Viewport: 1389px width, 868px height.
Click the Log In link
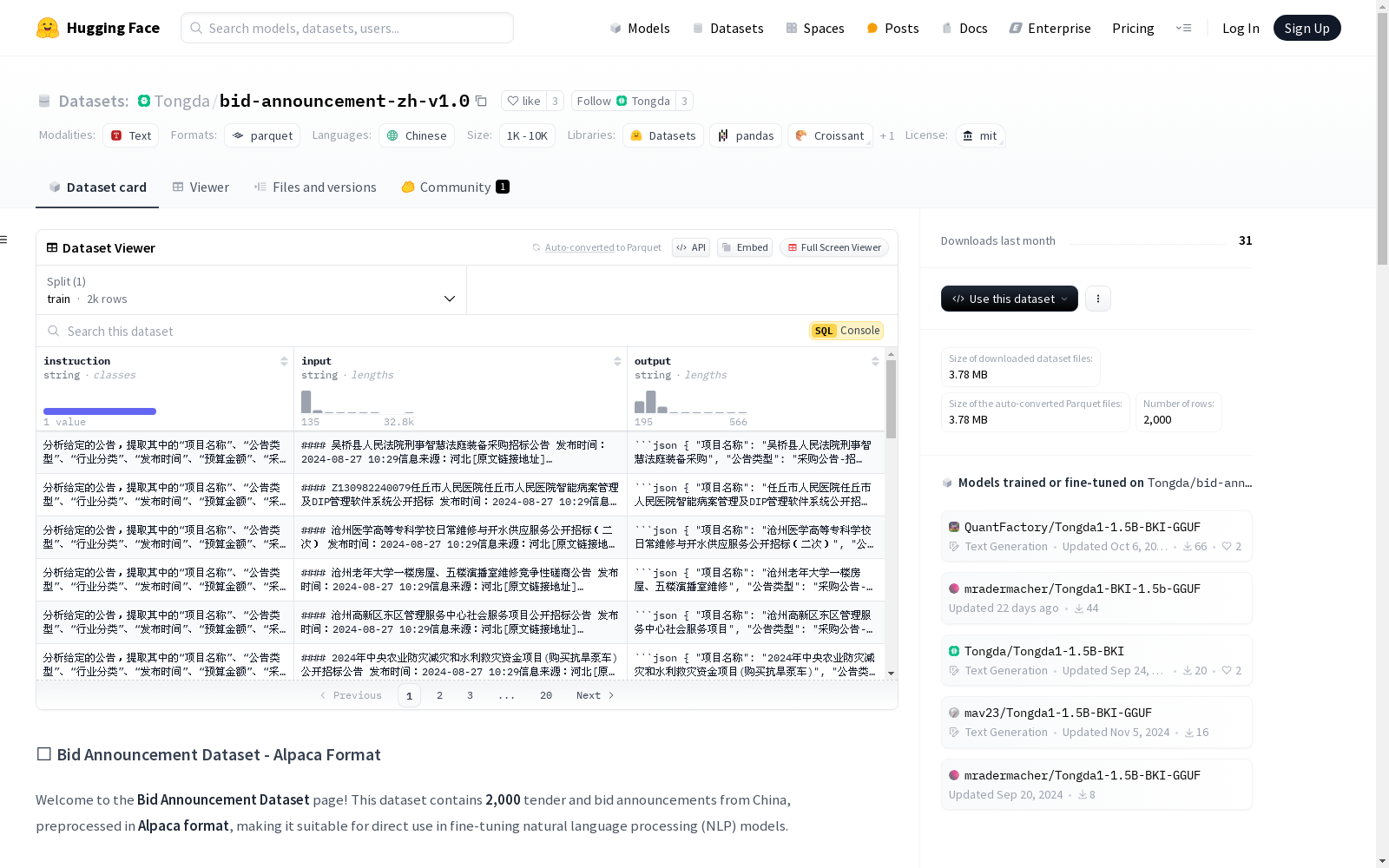(1241, 28)
